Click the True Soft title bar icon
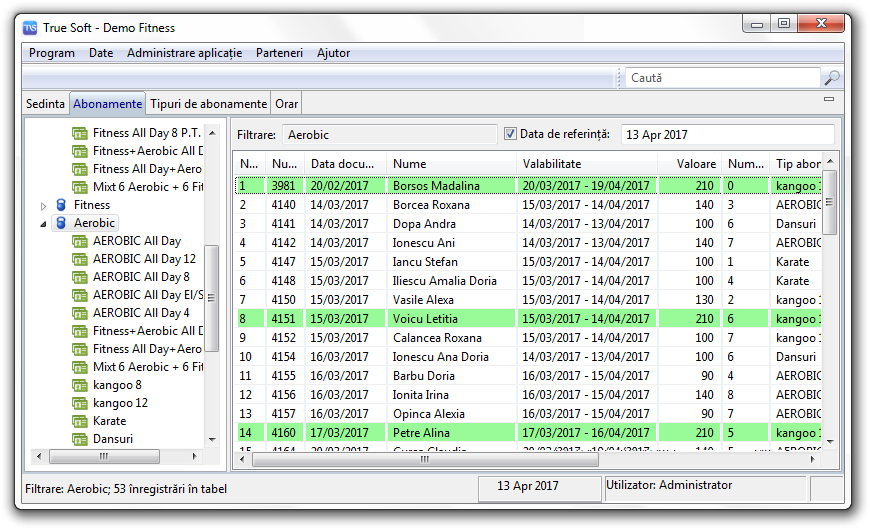Screen dimensions: 870x530 point(31,27)
